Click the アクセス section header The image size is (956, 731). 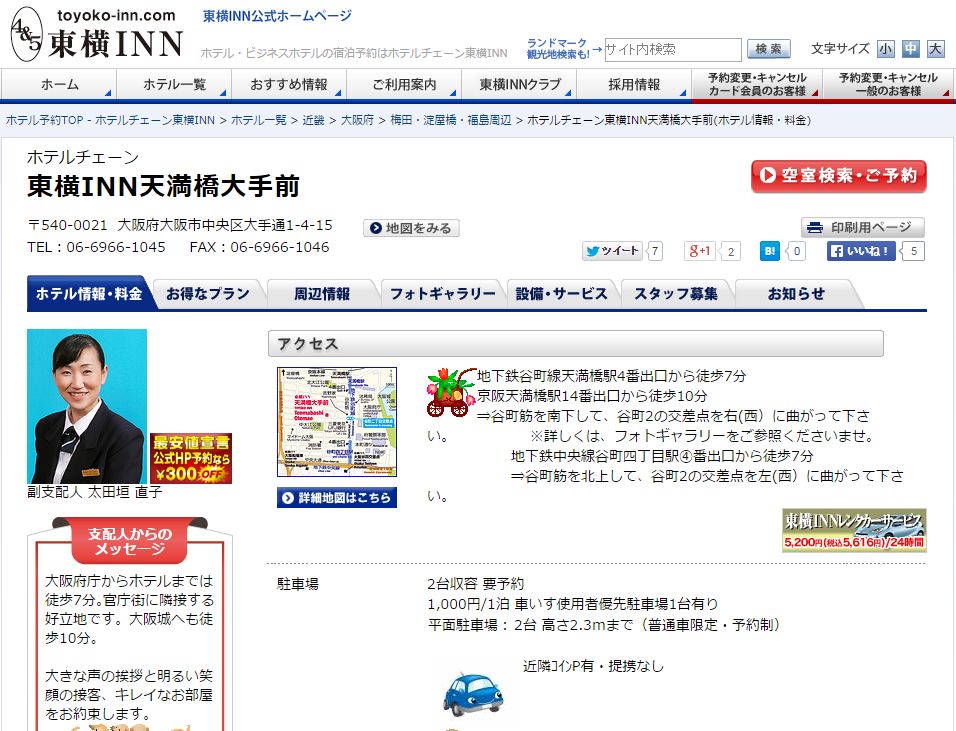point(576,344)
